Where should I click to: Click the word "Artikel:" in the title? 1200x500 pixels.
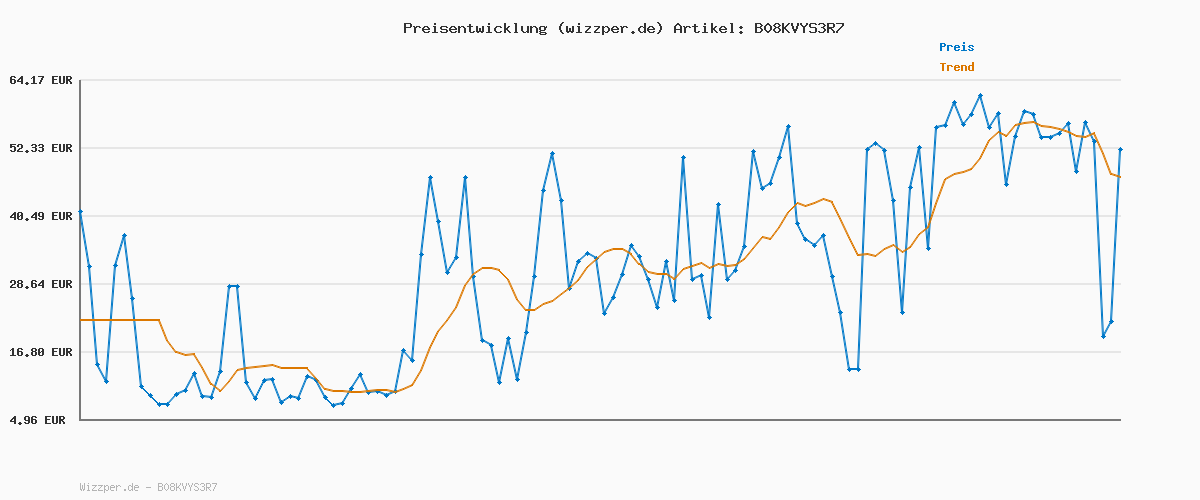point(708,28)
